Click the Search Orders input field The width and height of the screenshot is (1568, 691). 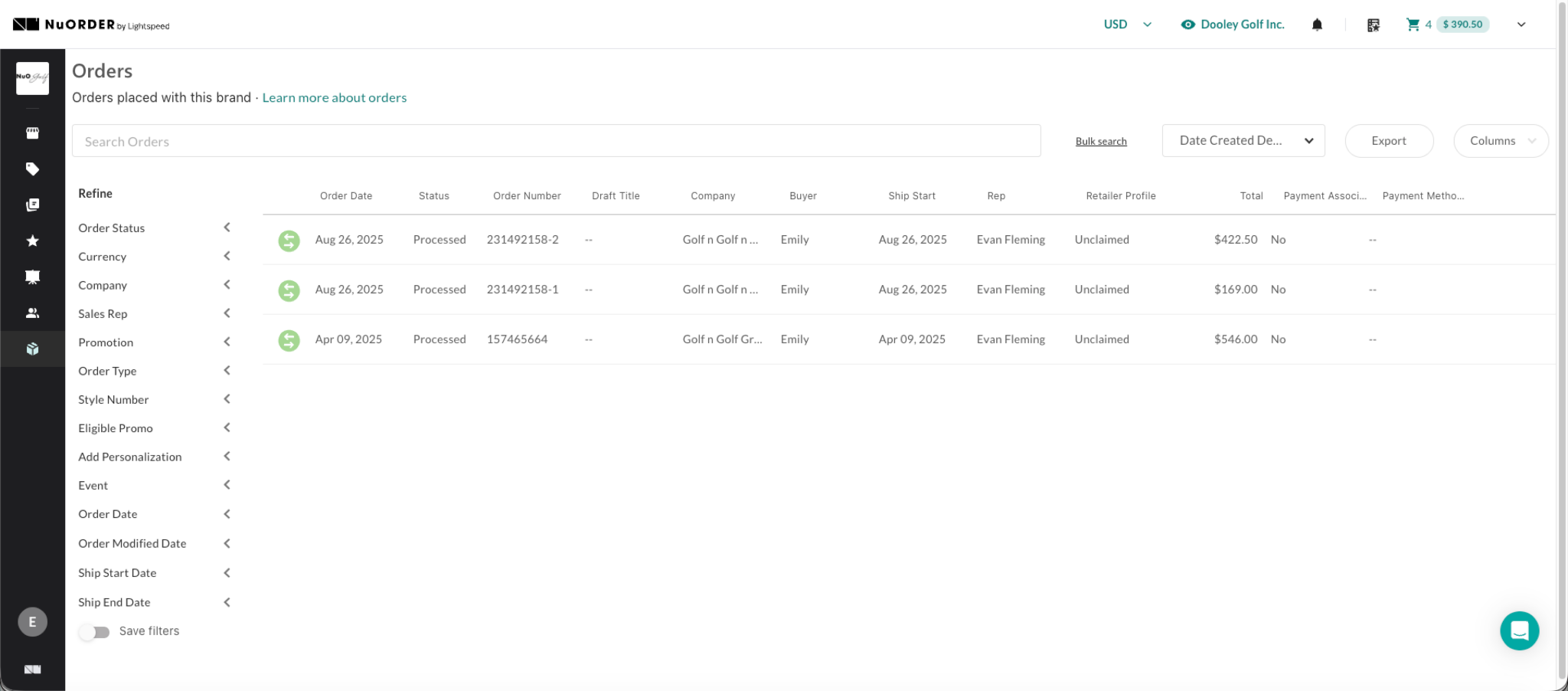557,141
